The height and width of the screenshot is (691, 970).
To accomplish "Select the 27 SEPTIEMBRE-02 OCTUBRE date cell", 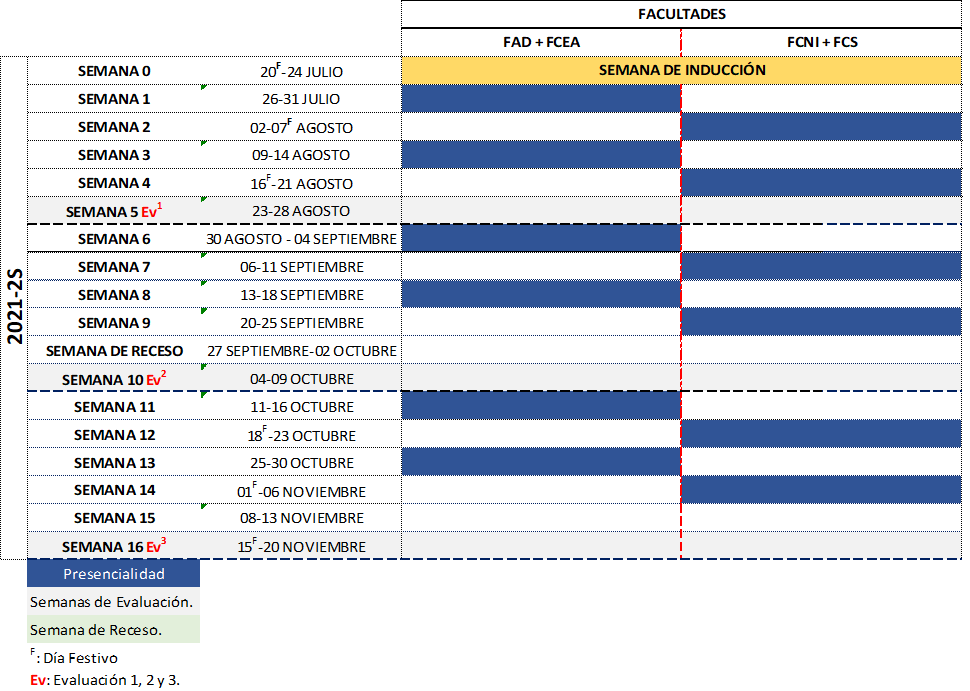I will tap(301, 351).
